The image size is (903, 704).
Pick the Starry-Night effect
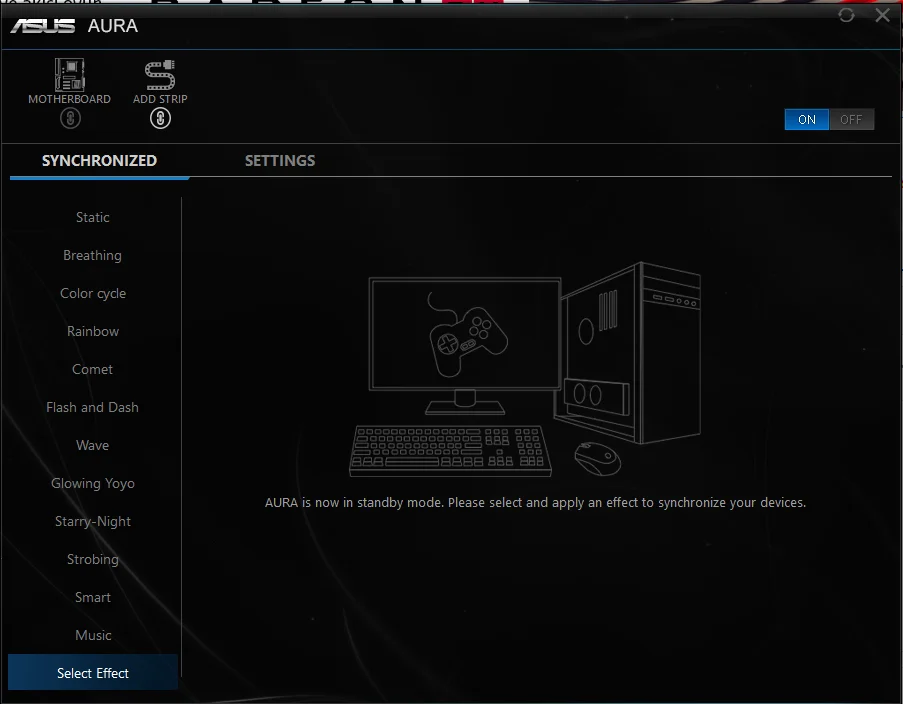(x=93, y=521)
